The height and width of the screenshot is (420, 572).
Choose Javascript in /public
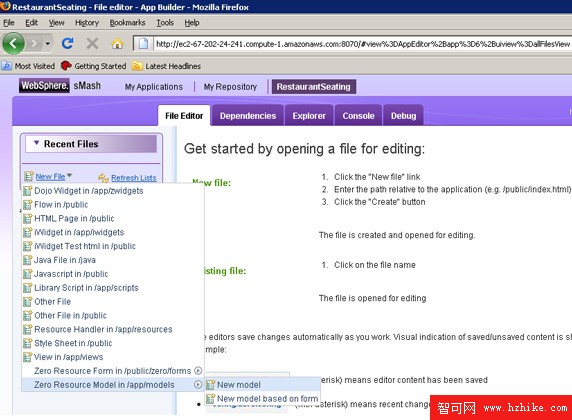click(71, 274)
